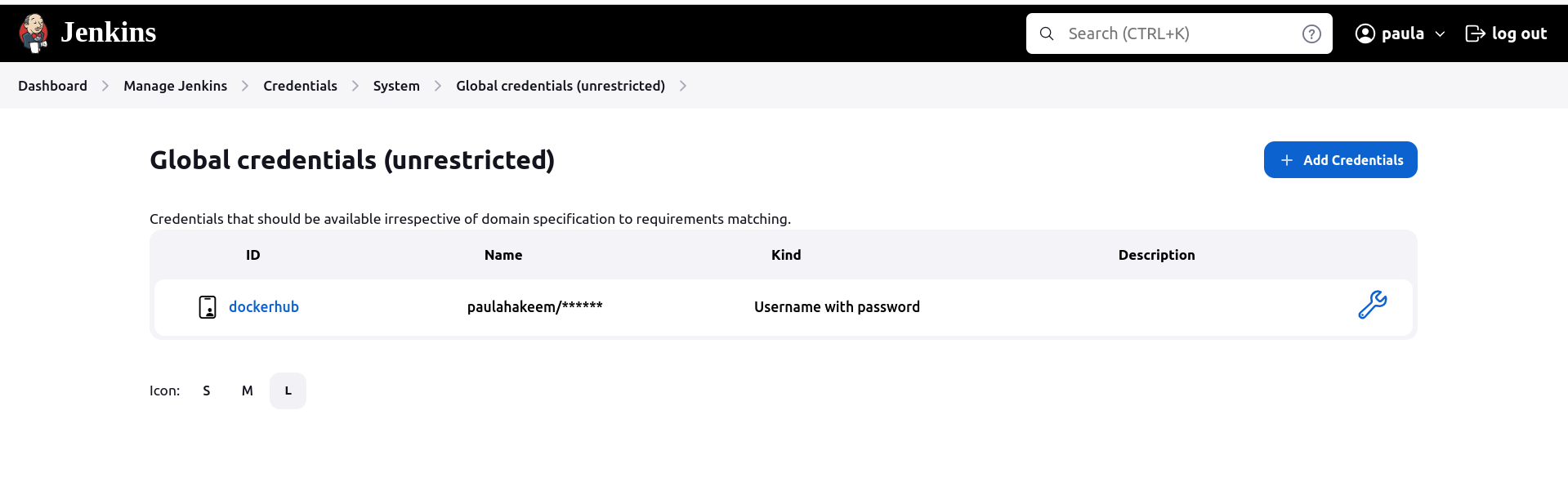
Task: Click the wrench icon to update dockerhub credentials
Action: point(1373,304)
